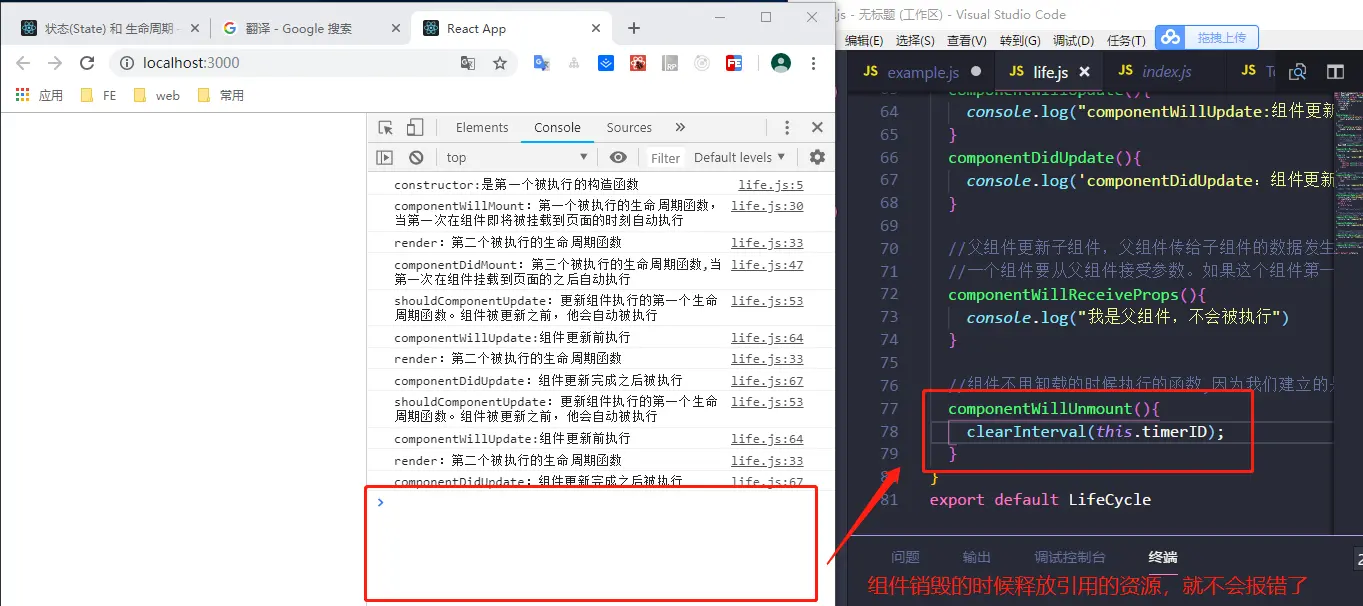Viewport: 1363px width, 606px height.
Task: Open the gray RP extension icon
Action: click(x=670, y=63)
